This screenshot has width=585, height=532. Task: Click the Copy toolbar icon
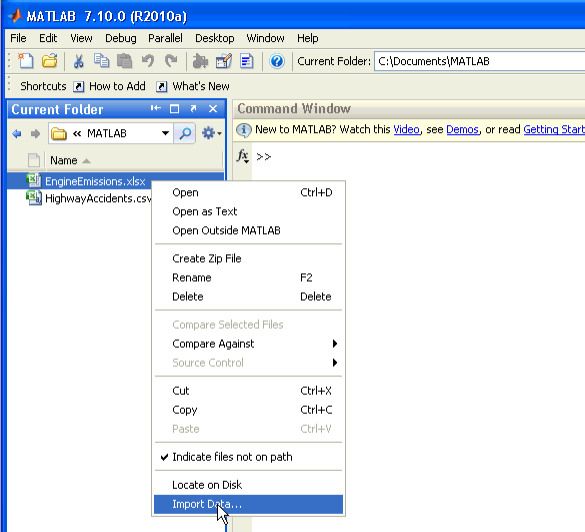point(101,61)
